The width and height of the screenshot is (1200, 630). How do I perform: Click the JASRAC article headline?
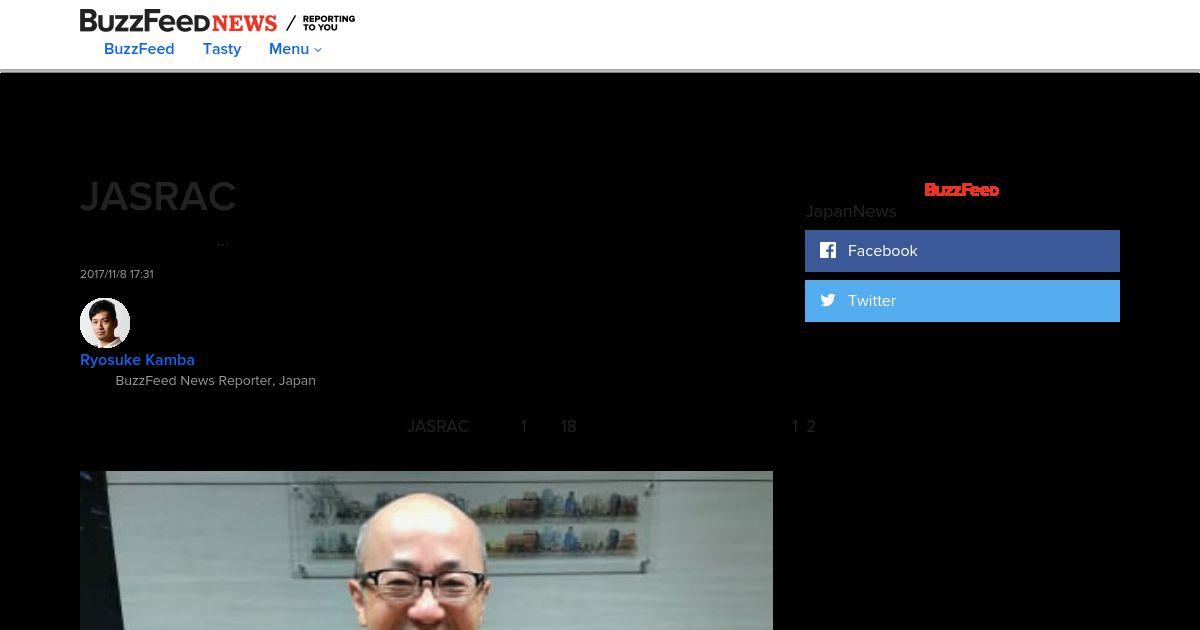[x=158, y=197]
